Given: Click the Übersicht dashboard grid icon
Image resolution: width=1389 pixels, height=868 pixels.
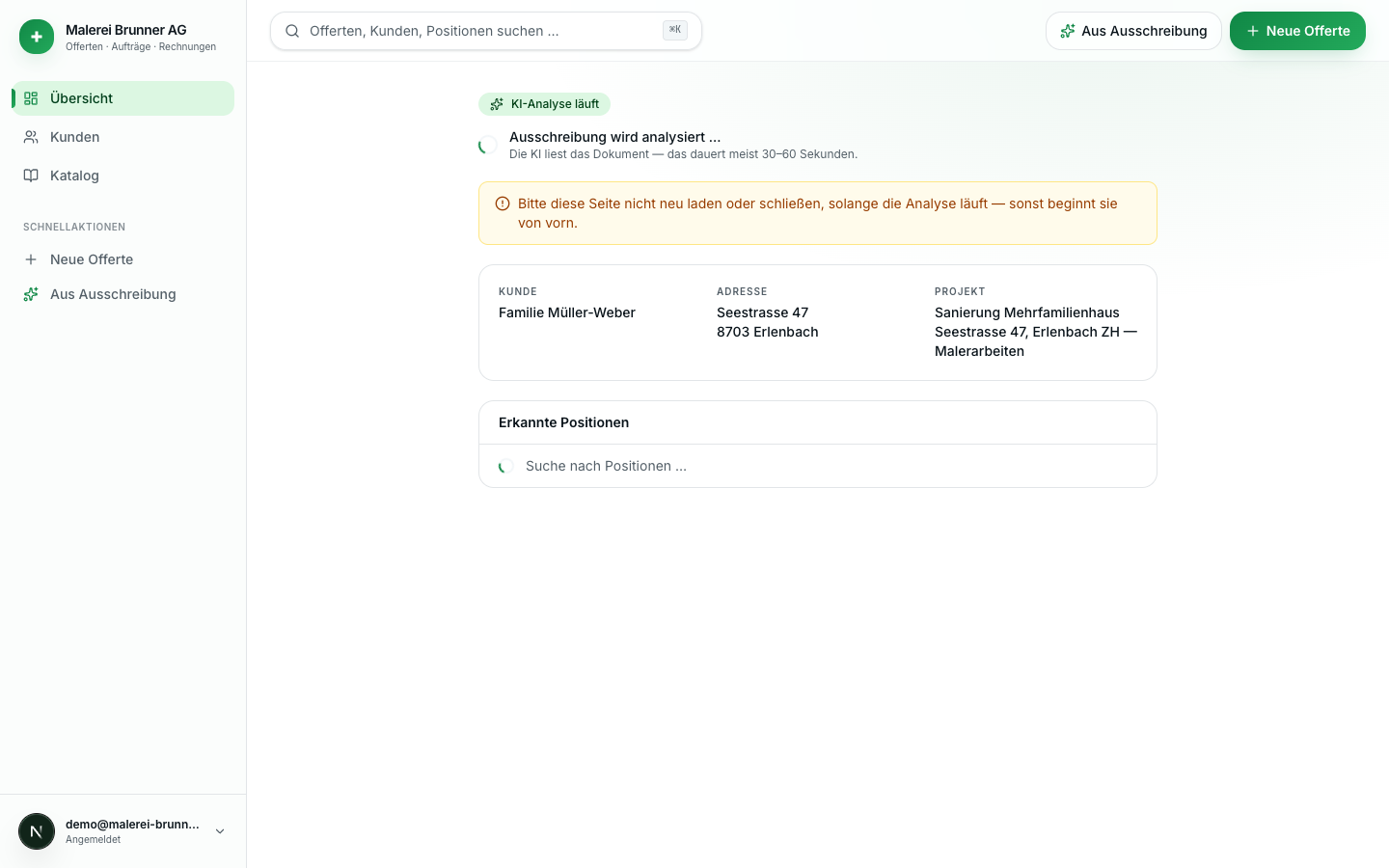Looking at the screenshot, I should pyautogui.click(x=31, y=98).
